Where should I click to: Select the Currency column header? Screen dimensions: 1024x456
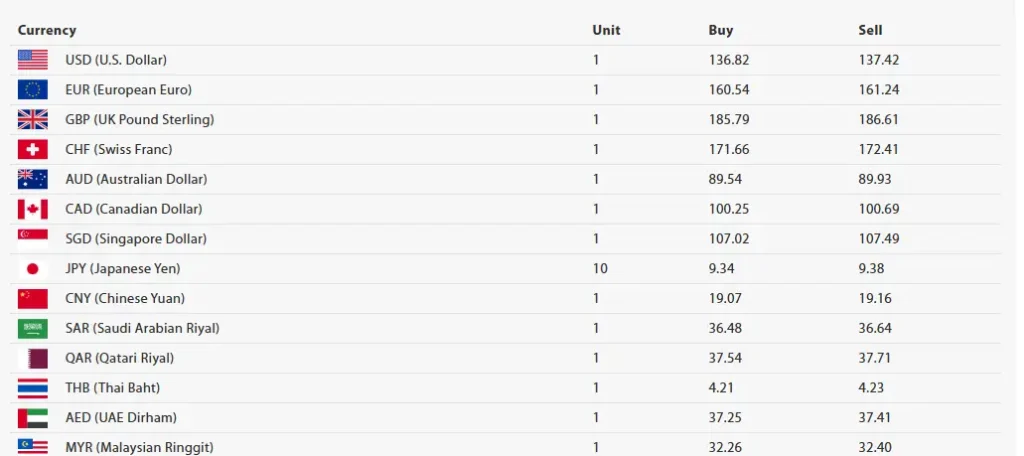[47, 30]
